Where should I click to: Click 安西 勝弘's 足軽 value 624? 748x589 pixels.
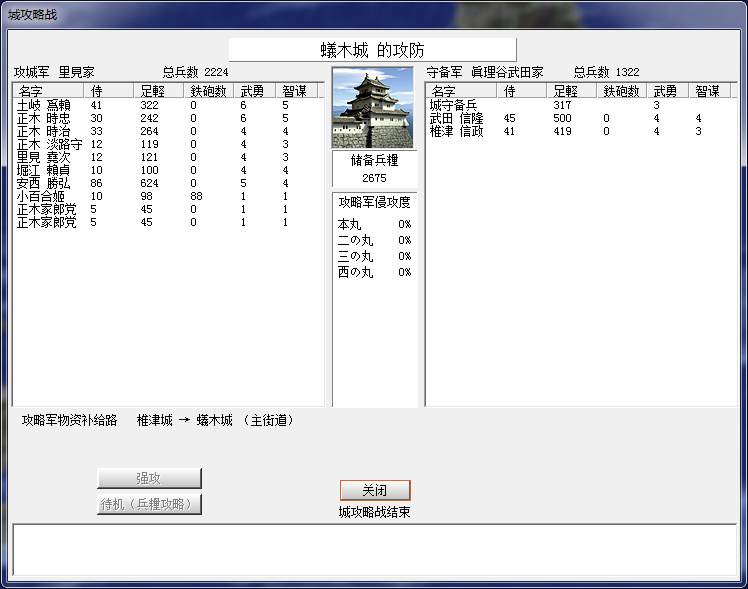[x=150, y=183]
